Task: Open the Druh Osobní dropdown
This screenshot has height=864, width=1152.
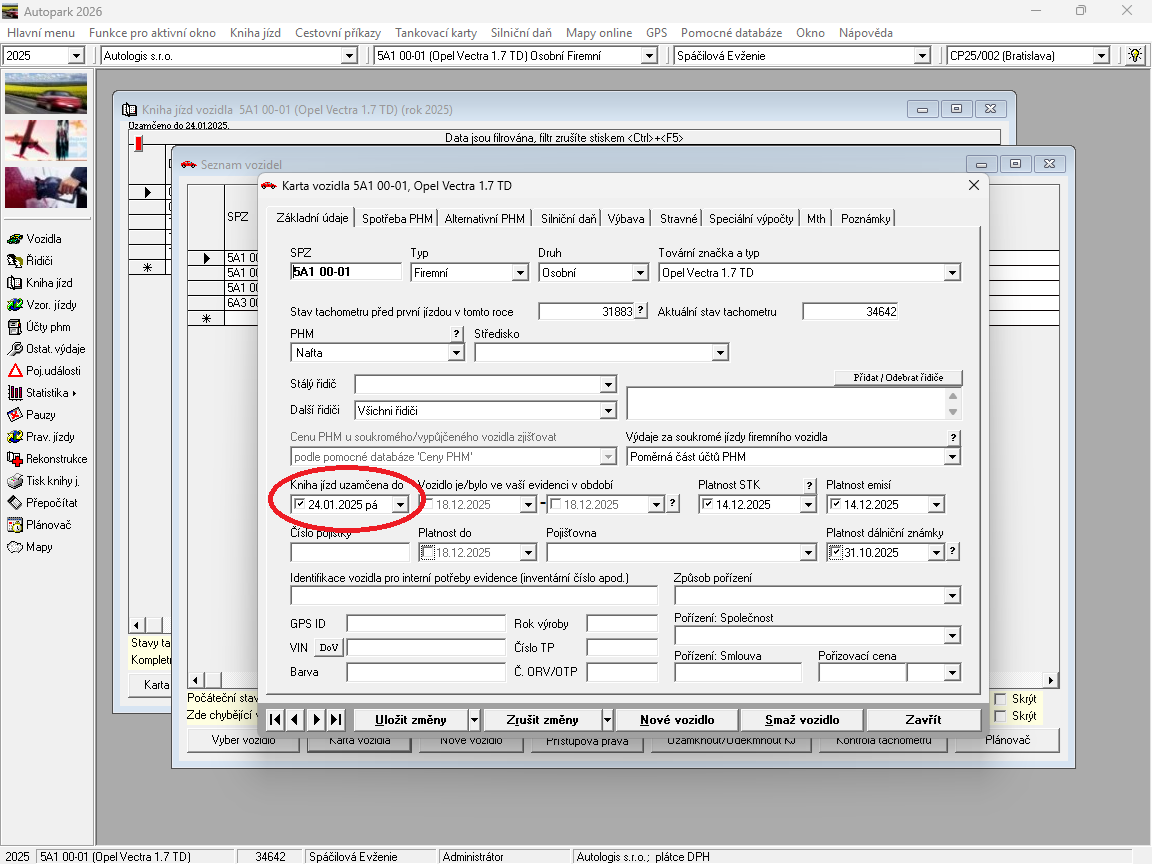Action: click(x=640, y=273)
